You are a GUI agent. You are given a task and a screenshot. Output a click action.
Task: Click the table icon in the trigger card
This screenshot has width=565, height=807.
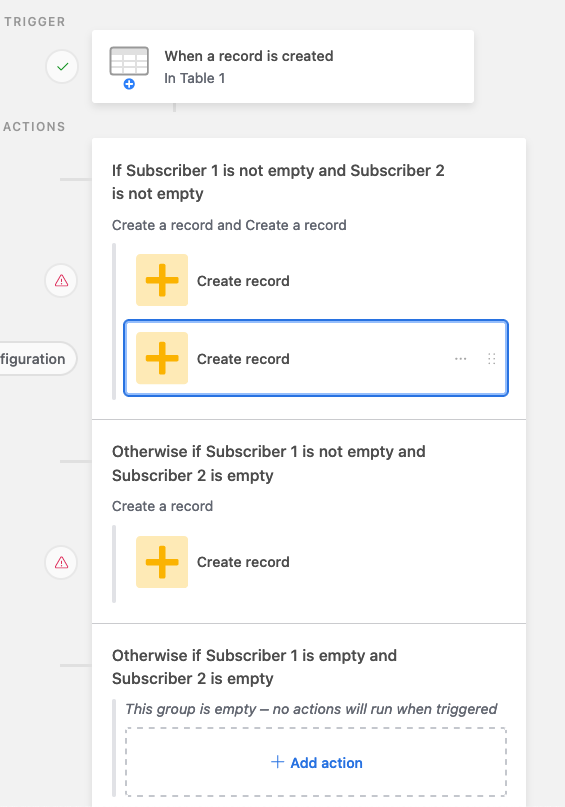point(129,61)
